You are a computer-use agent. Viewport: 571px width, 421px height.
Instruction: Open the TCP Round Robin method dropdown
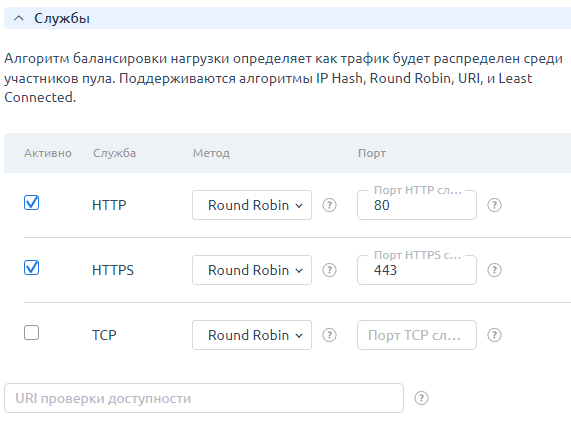pos(252,335)
